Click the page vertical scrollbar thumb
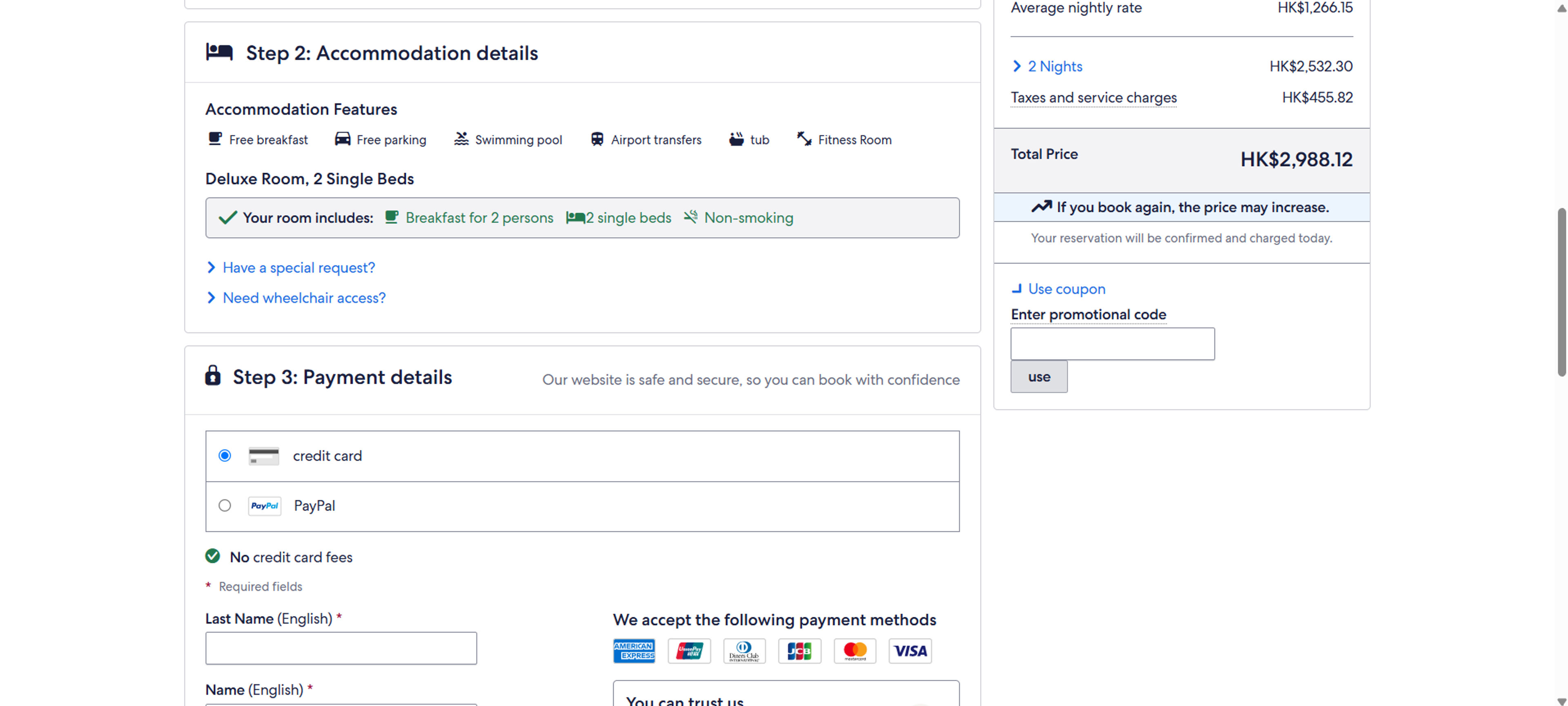 coord(1561,292)
